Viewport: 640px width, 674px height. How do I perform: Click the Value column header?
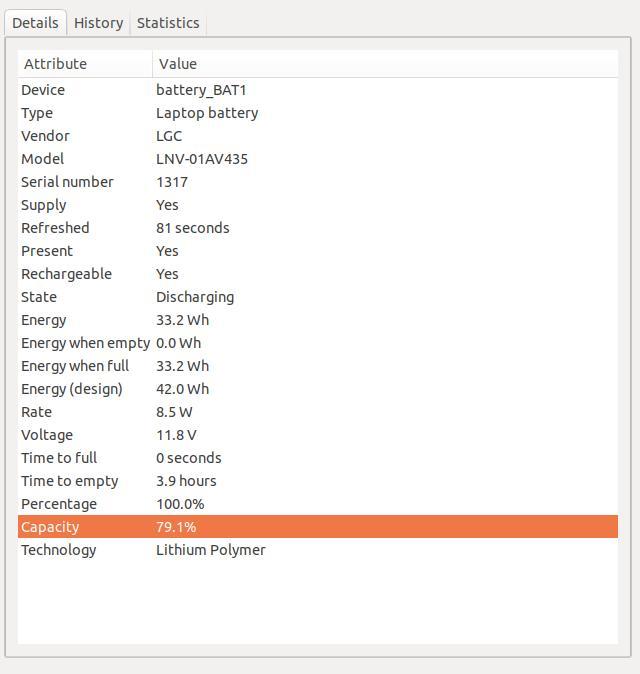(385, 64)
